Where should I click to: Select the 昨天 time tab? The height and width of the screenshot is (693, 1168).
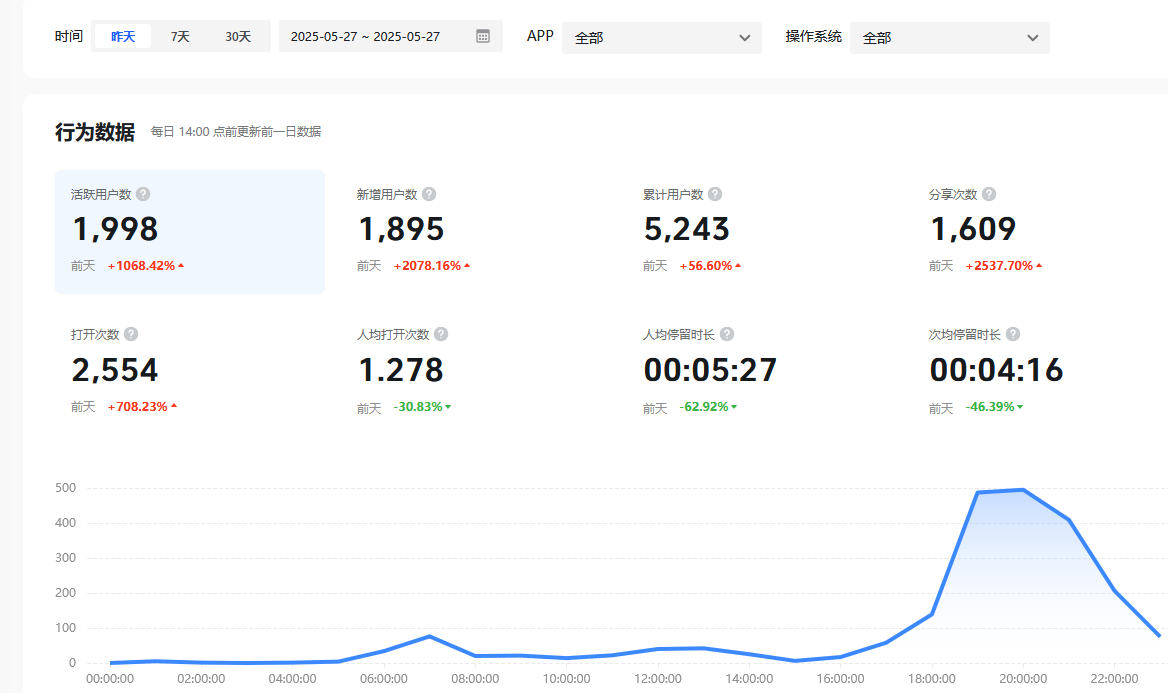(x=123, y=36)
